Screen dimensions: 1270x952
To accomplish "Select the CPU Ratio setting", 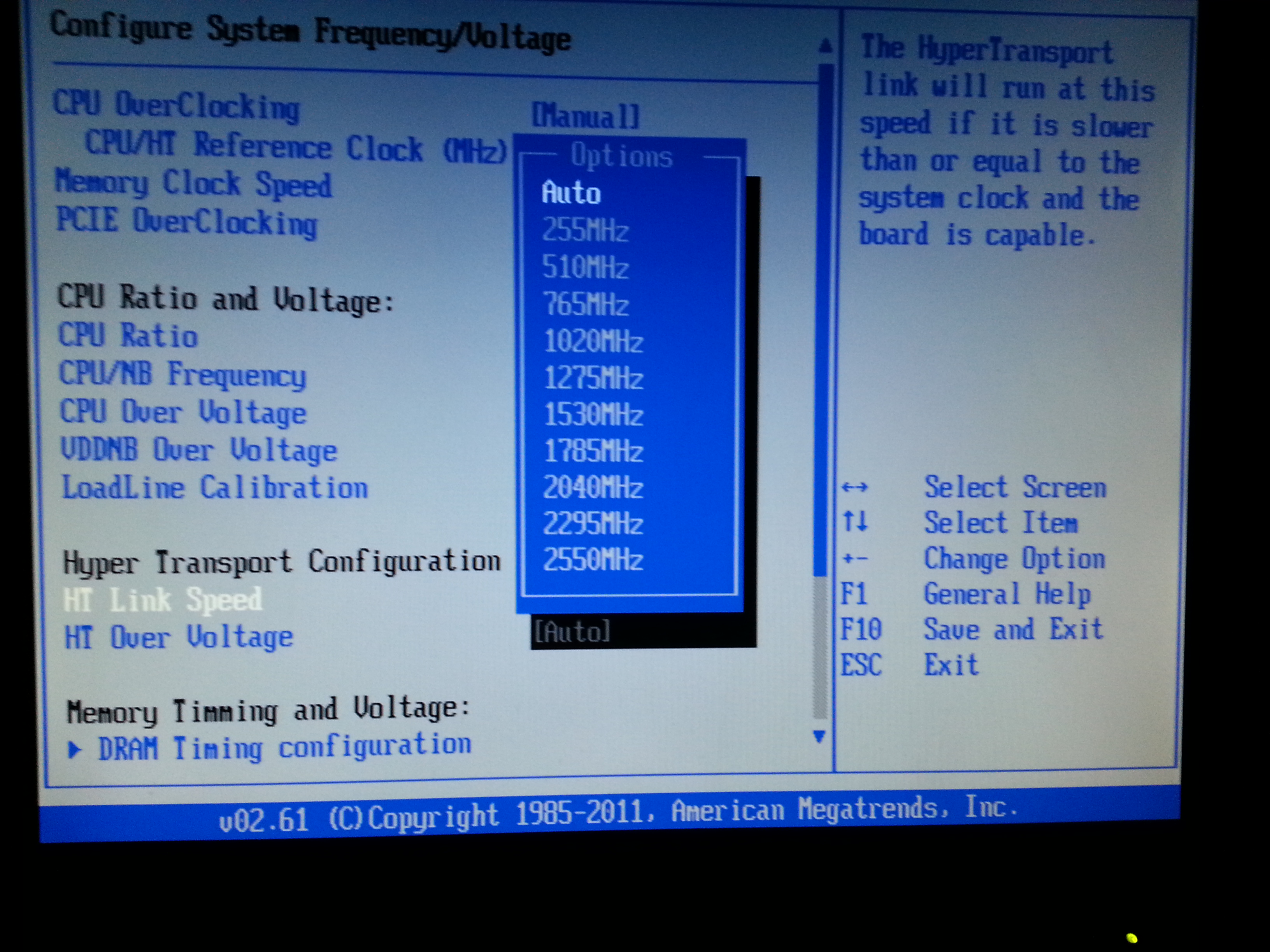I will click(128, 335).
